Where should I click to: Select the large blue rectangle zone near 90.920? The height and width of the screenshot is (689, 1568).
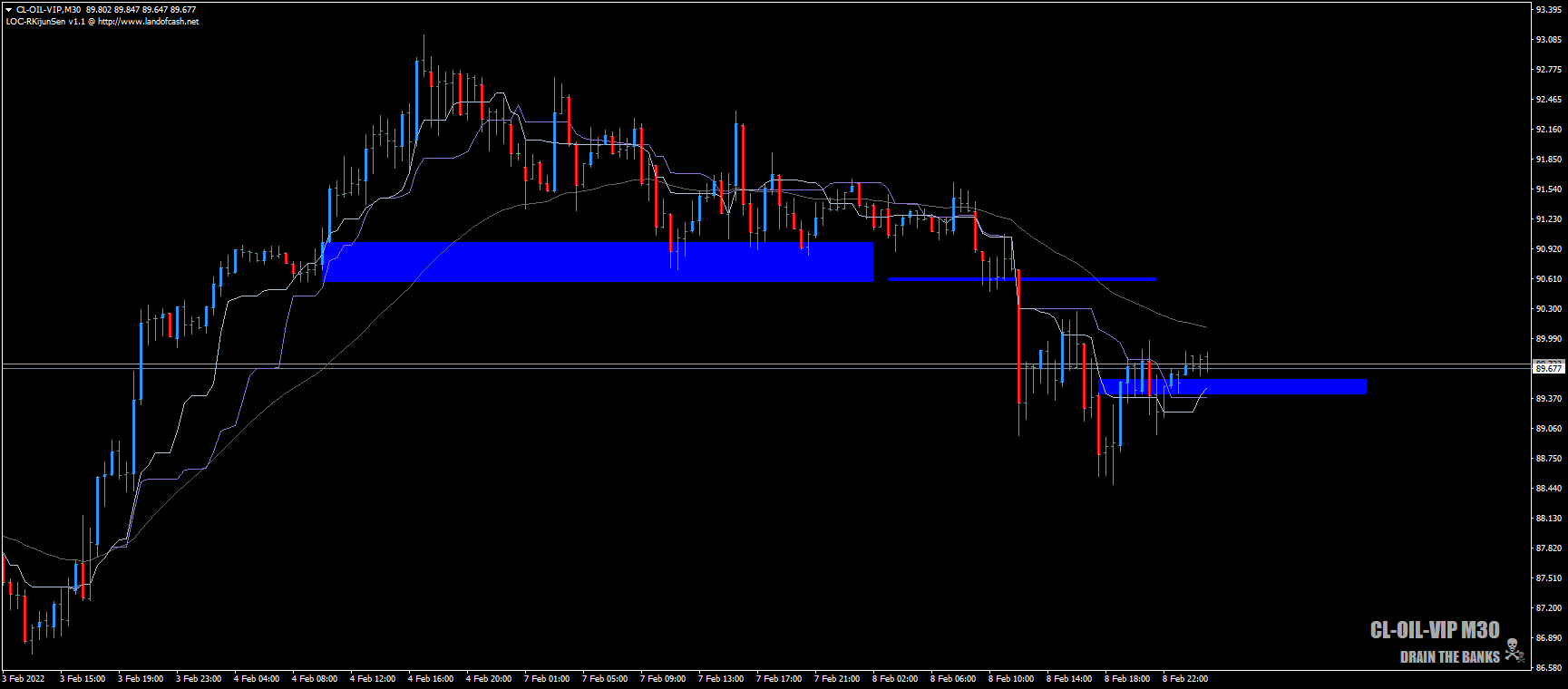(599, 262)
